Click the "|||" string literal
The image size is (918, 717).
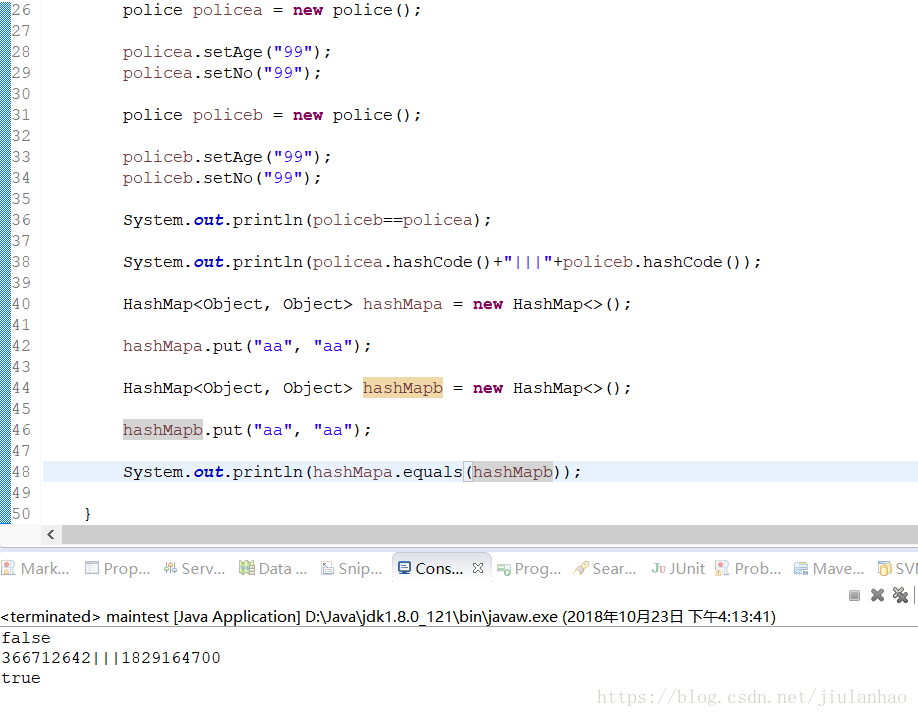(x=528, y=262)
